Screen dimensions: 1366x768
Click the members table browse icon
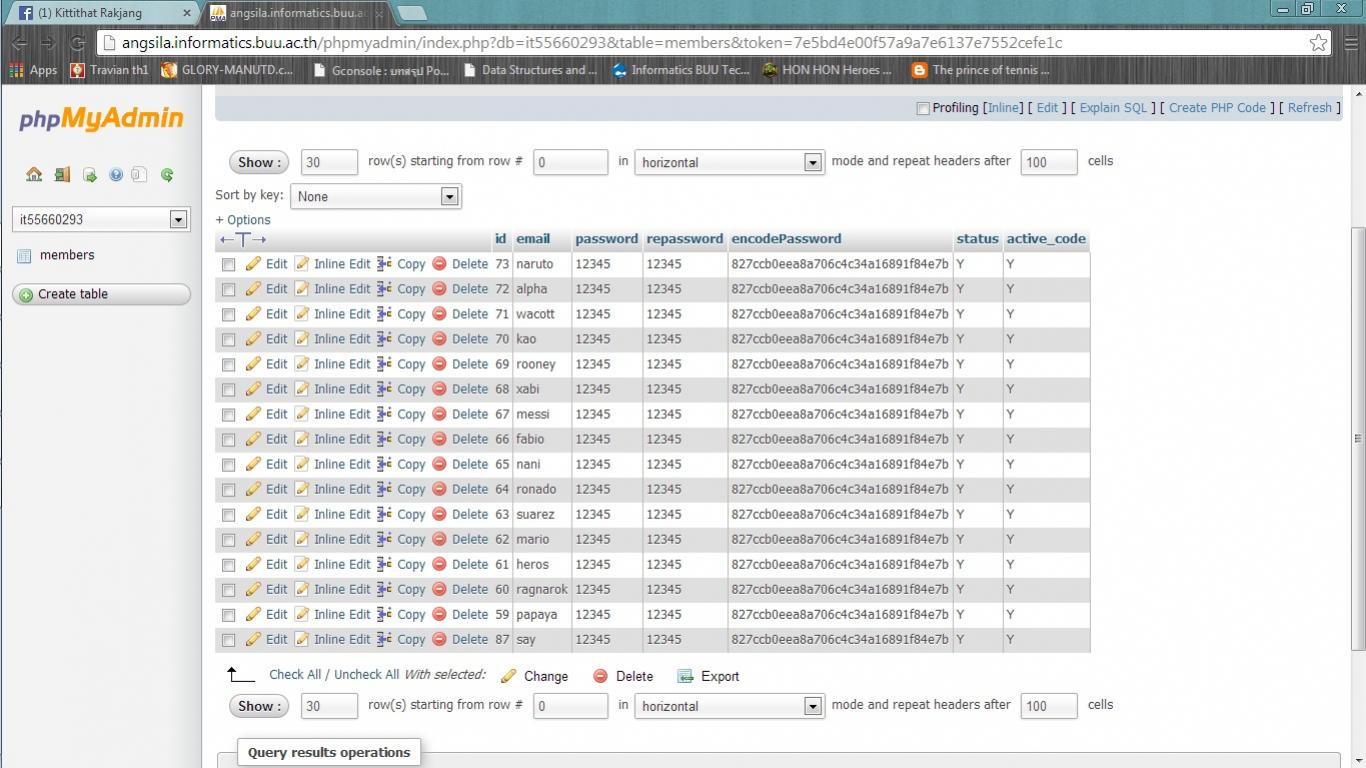(x=24, y=256)
